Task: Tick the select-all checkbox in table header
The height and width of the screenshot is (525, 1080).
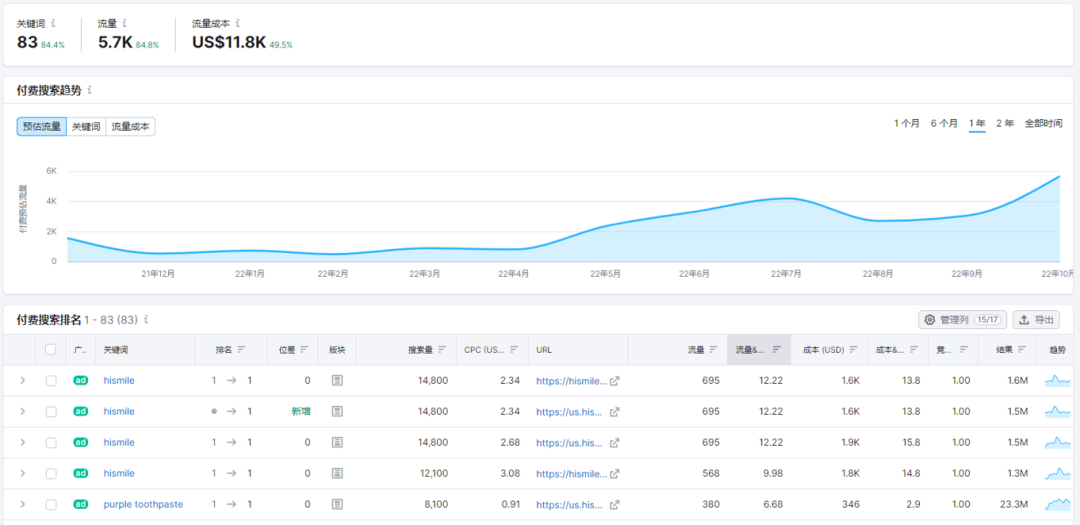Action: coord(50,349)
